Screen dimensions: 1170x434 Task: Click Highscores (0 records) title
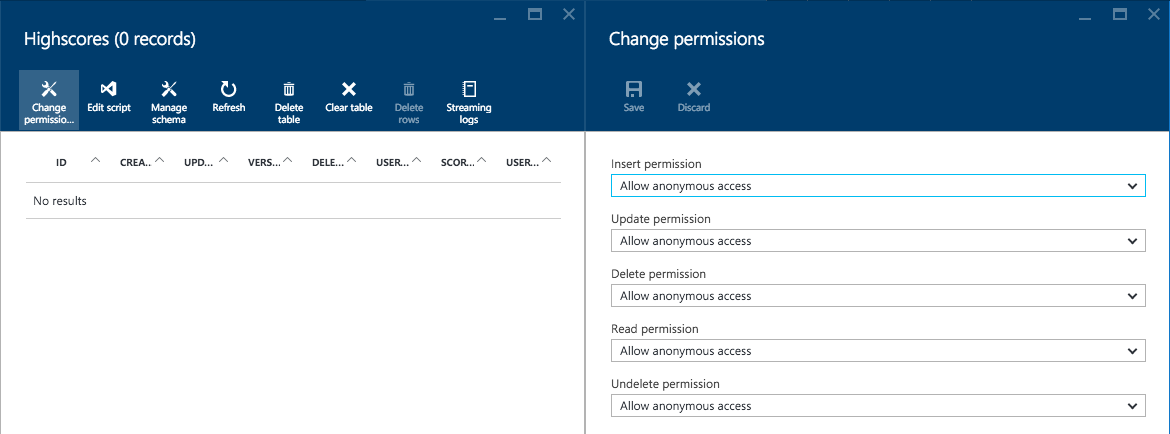(x=110, y=40)
